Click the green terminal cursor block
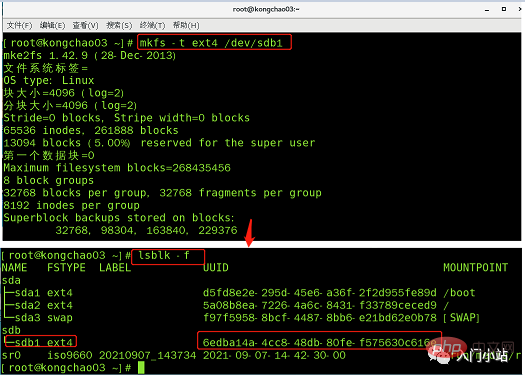525x380 pixels. click(141, 368)
